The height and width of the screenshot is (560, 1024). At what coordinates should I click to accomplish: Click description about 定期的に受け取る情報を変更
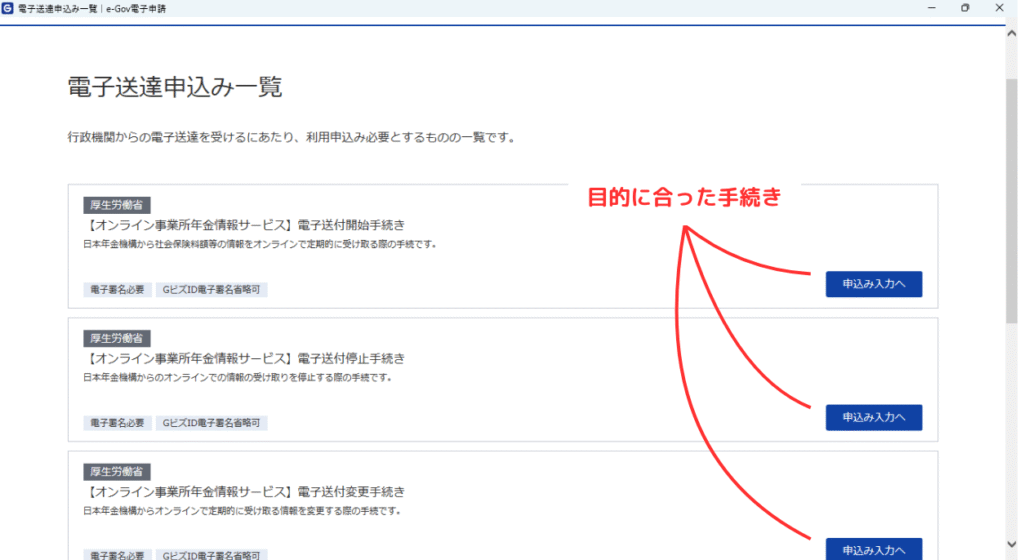[x=242, y=510]
